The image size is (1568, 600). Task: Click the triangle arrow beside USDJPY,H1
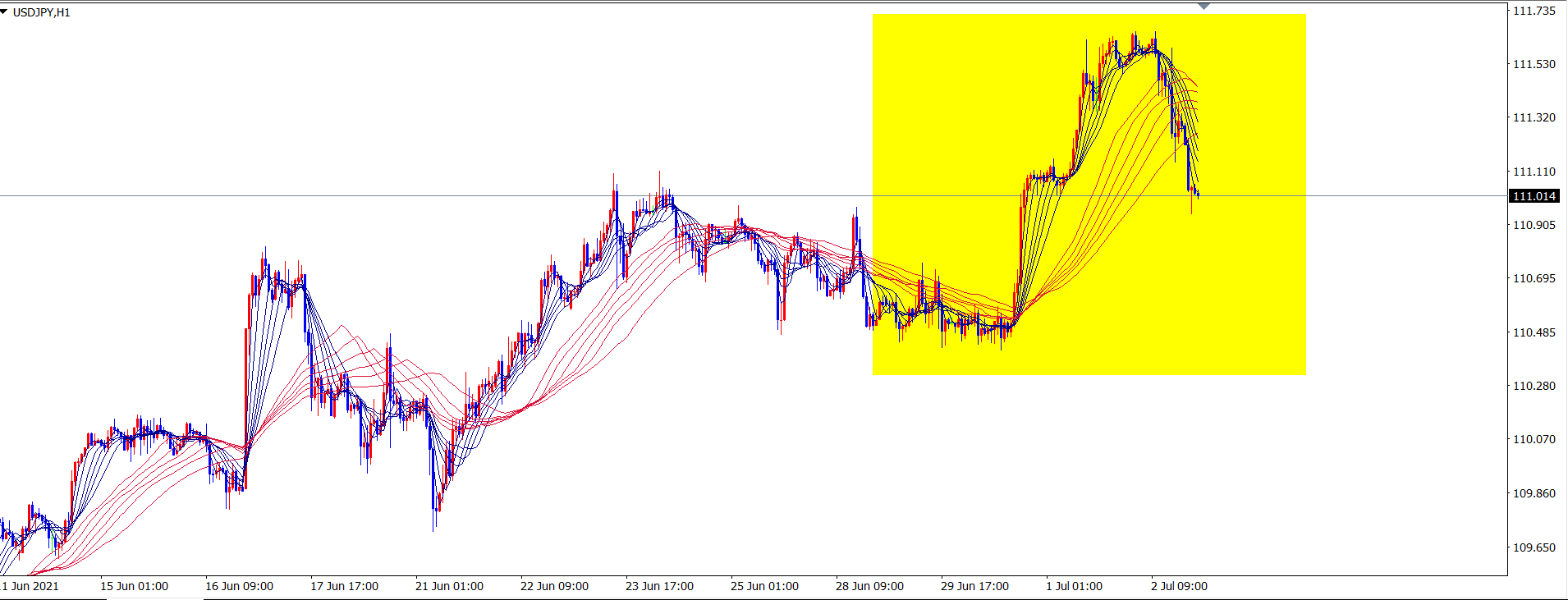point(4,12)
